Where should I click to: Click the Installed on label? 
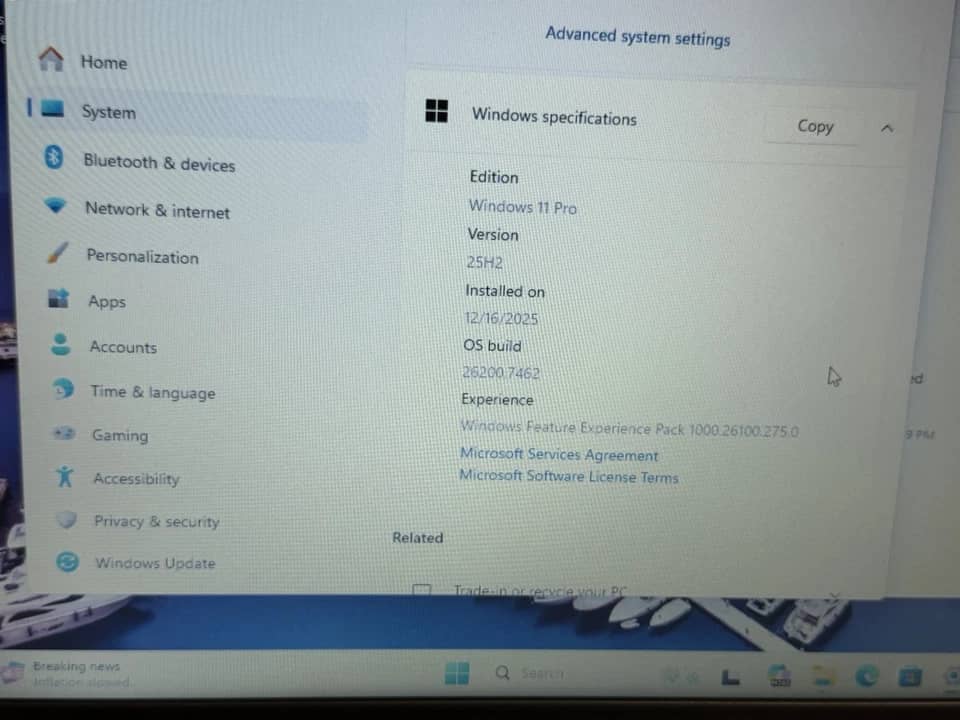pyautogui.click(x=505, y=291)
